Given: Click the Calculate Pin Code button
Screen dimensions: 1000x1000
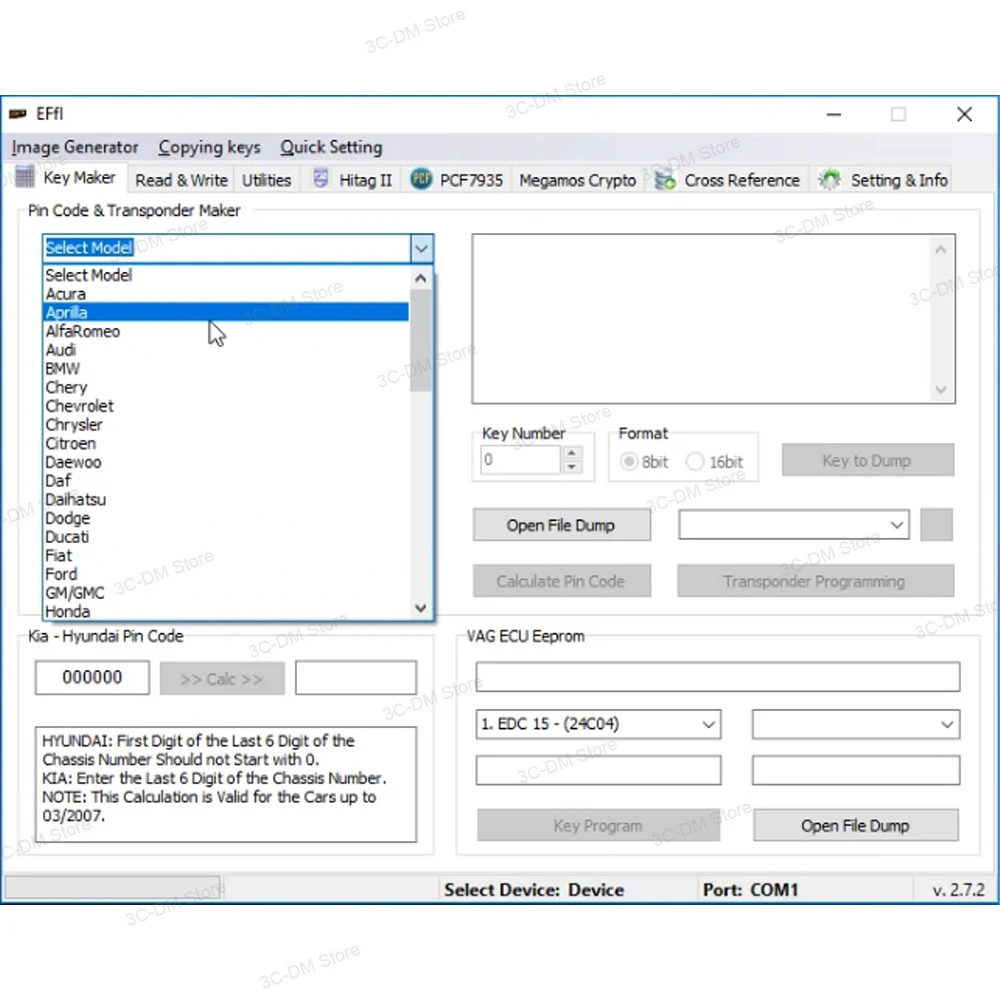Looking at the screenshot, I should coord(561,581).
